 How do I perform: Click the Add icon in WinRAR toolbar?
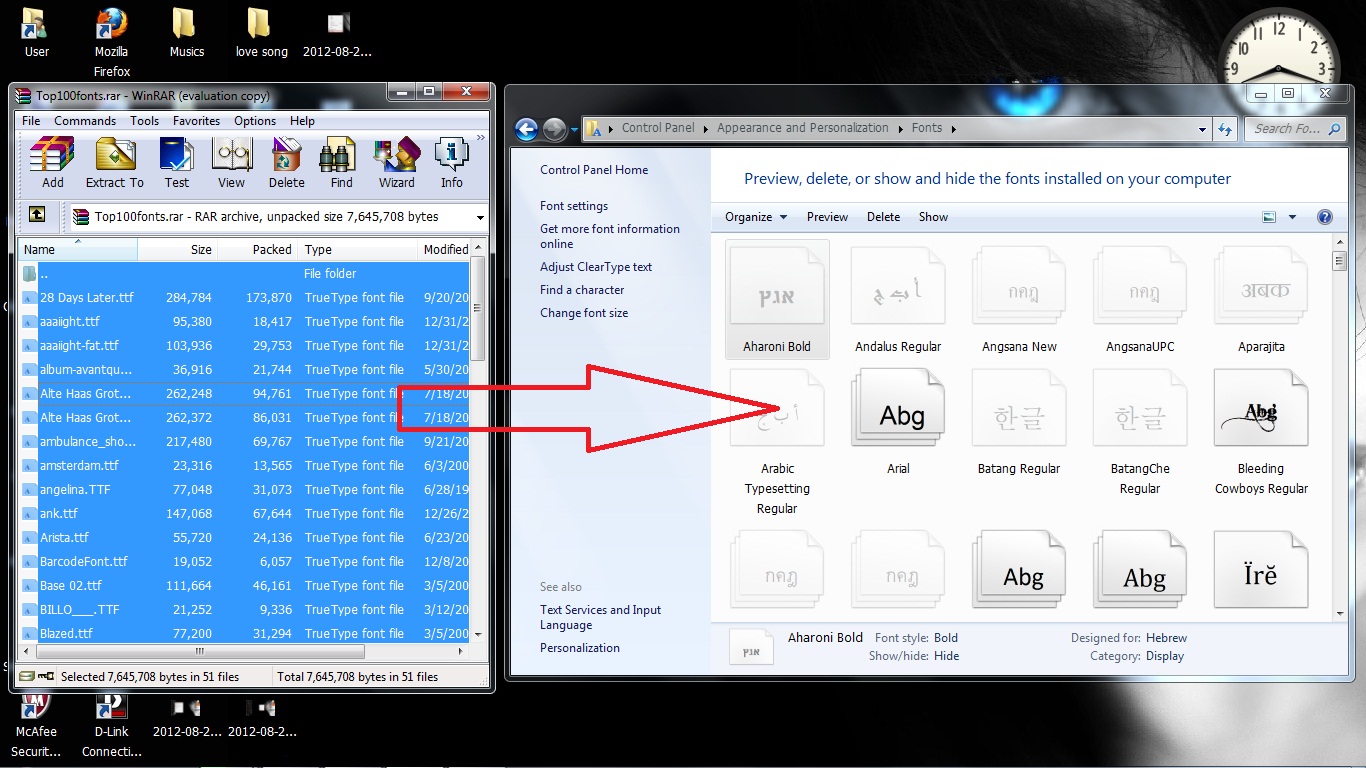(x=52, y=164)
